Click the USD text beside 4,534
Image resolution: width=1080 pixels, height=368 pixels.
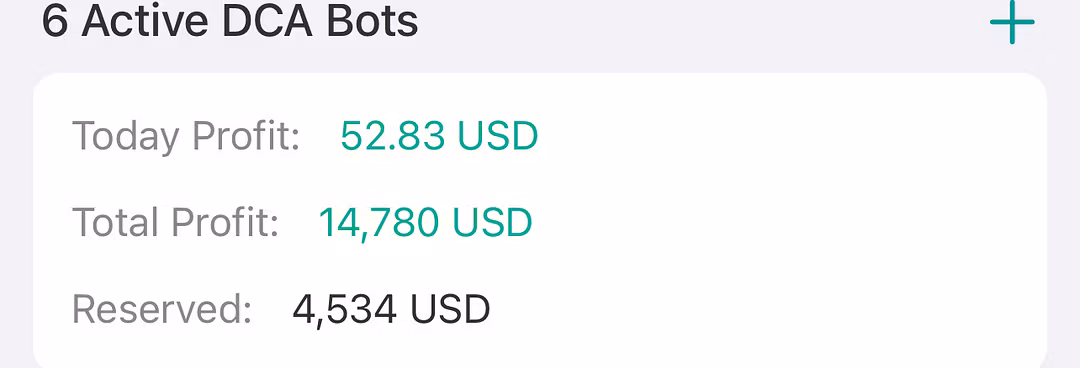click(450, 309)
